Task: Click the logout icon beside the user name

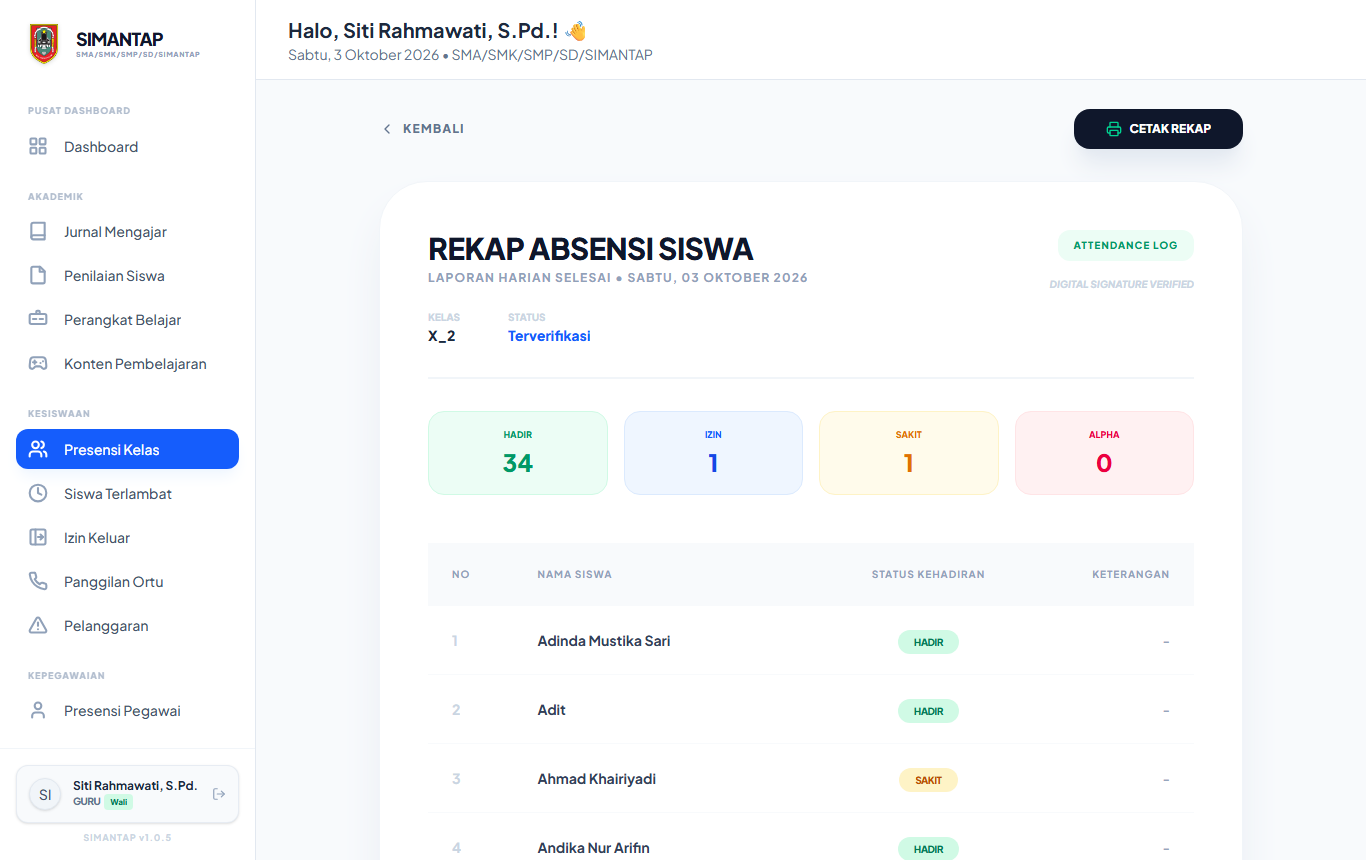Action: click(219, 794)
